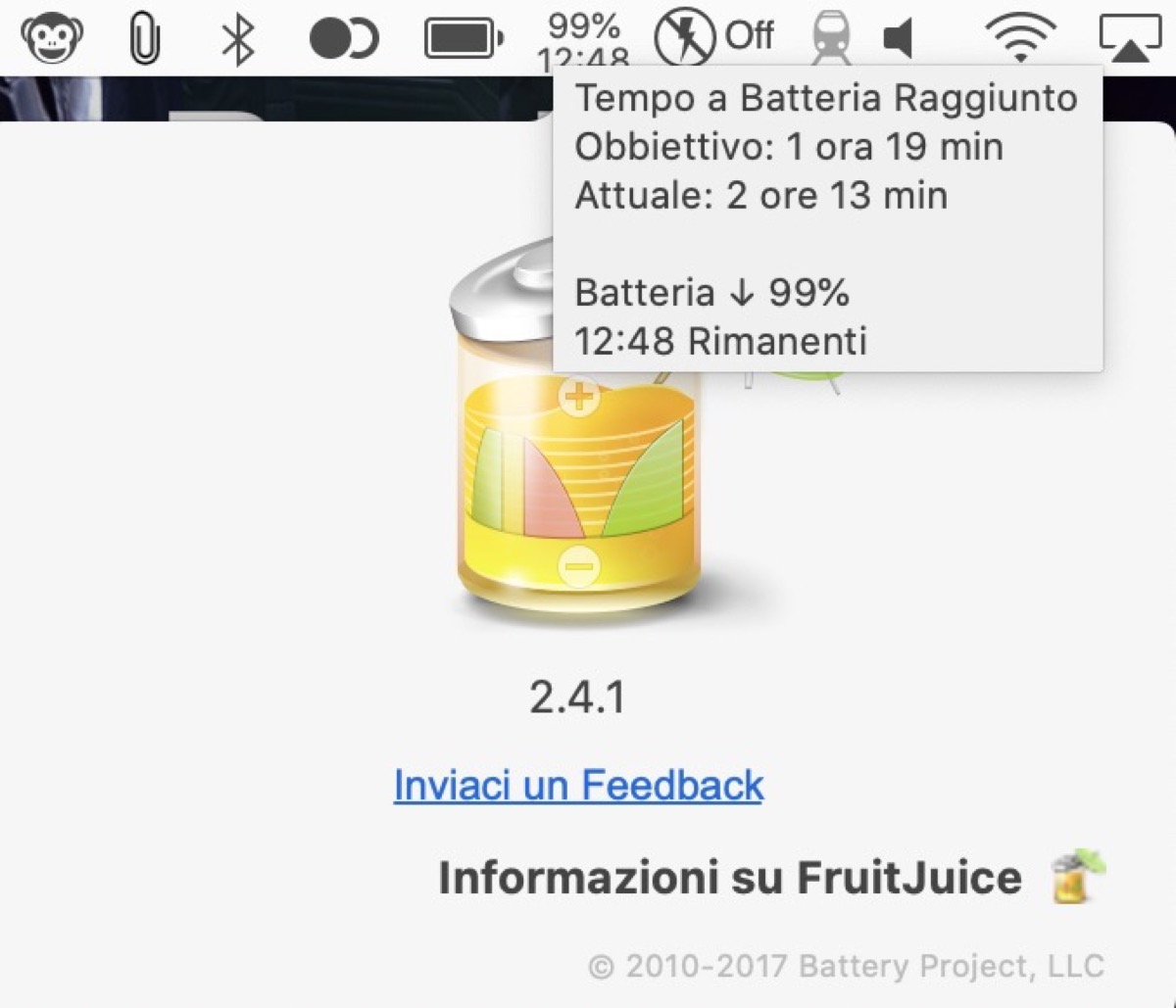Viewport: 1176px width, 1008px height.
Task: Click the no-charging 'Off' menu bar icon
Action: (x=713, y=37)
